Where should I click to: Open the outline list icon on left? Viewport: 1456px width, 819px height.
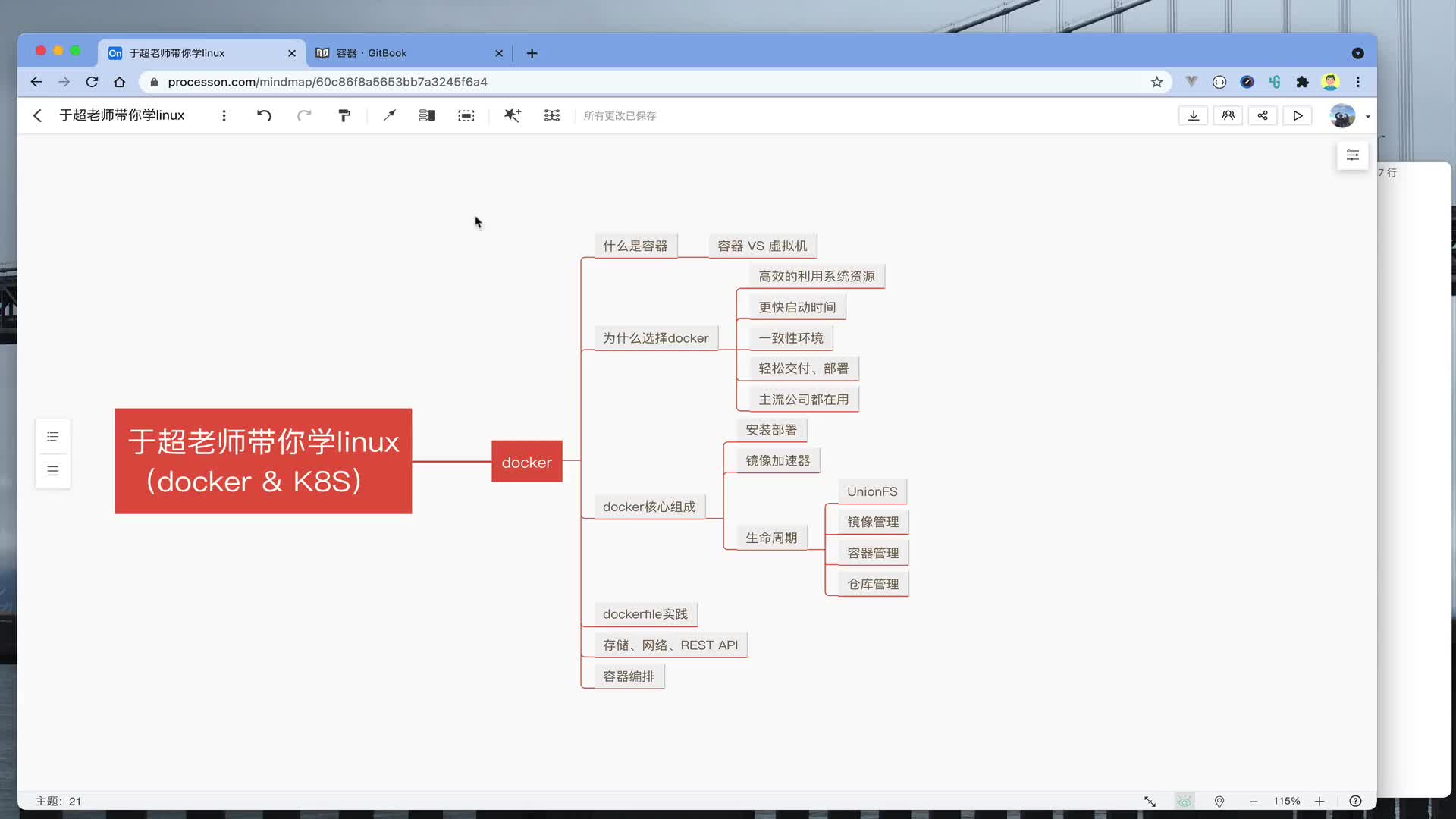tap(53, 437)
